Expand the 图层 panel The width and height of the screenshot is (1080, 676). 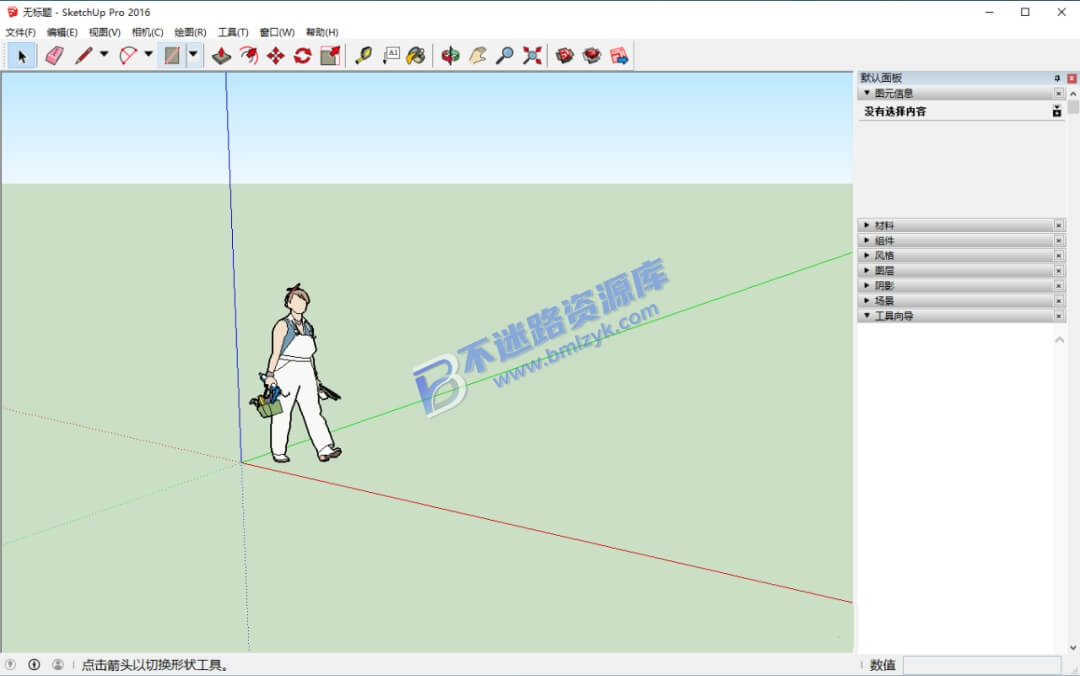point(867,270)
